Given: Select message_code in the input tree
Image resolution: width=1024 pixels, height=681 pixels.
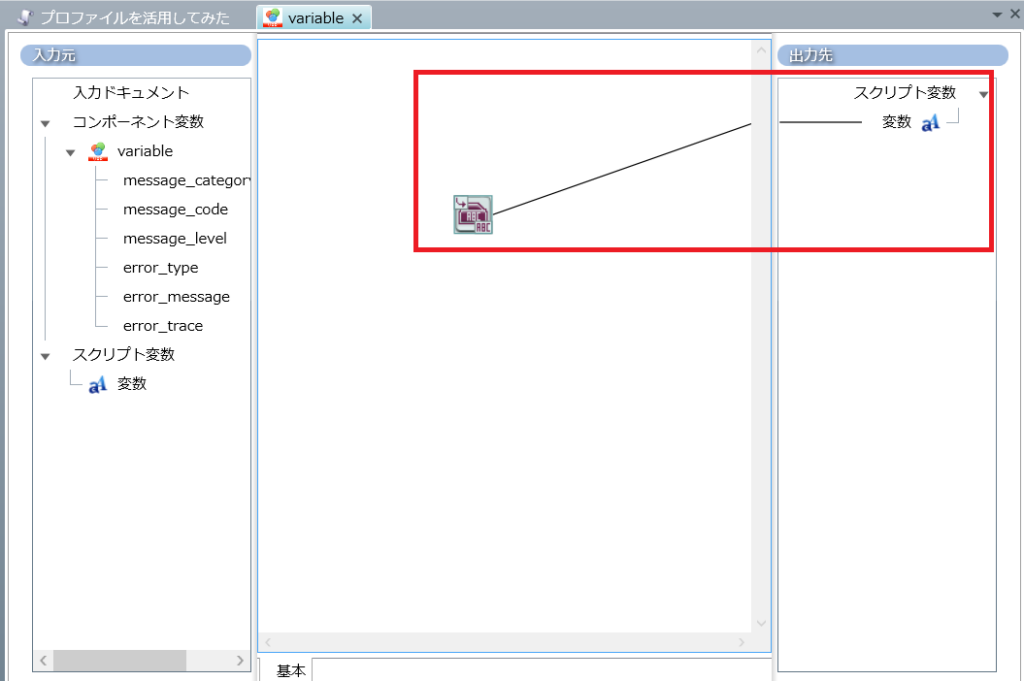Looking at the screenshot, I should click(x=175, y=210).
